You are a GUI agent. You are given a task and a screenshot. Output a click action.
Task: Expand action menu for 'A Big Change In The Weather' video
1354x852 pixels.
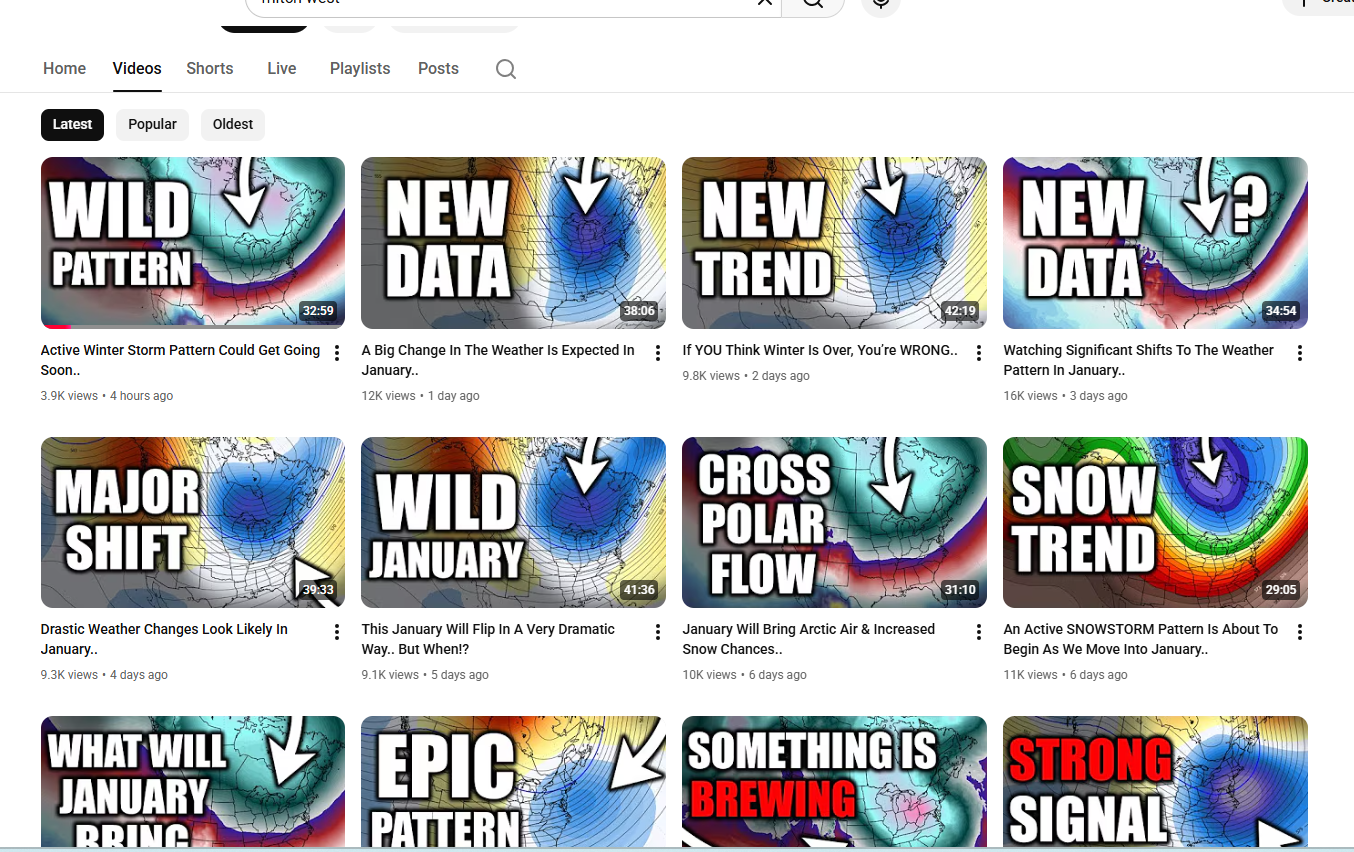[658, 353]
